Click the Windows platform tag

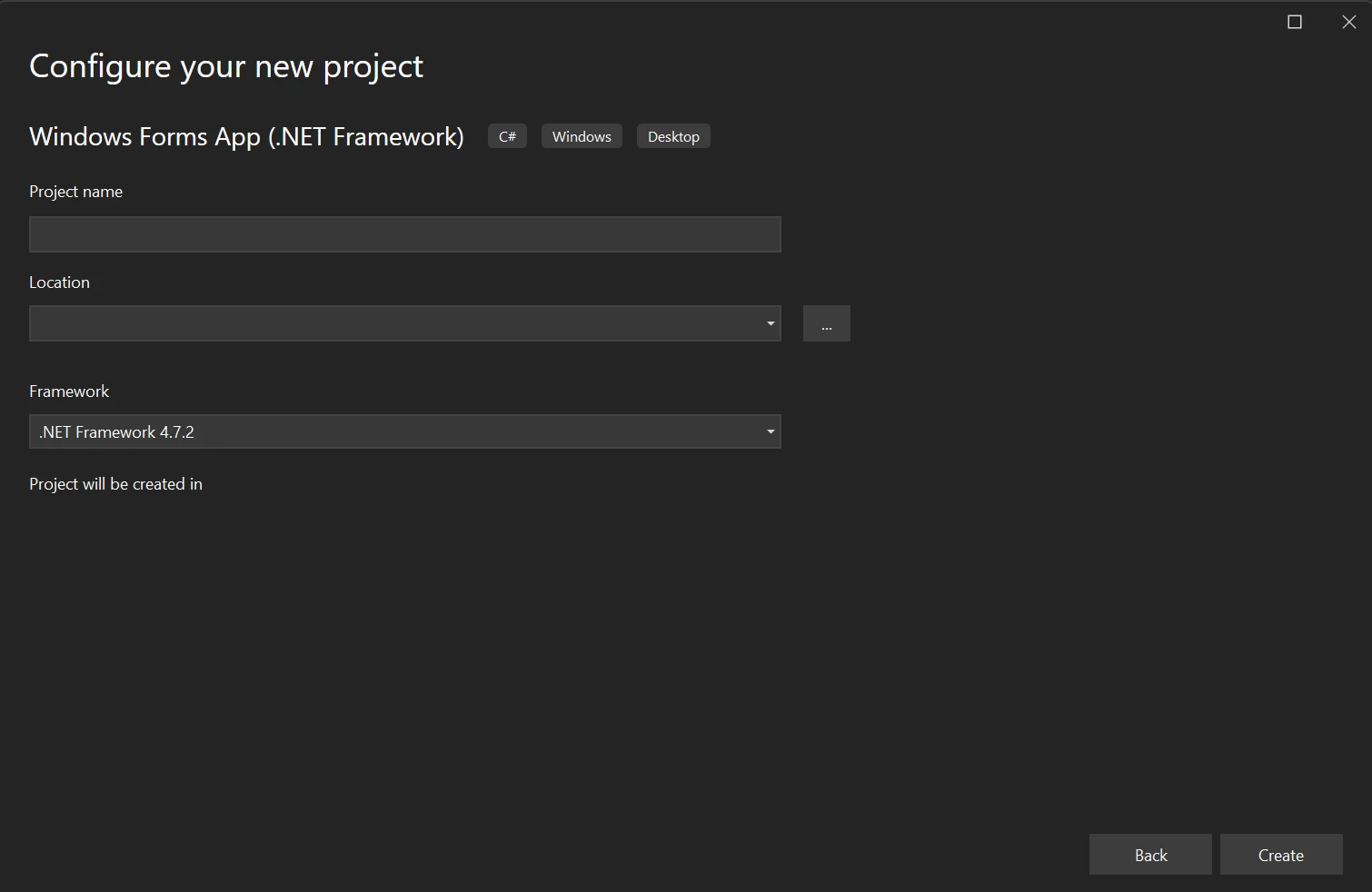[582, 136]
